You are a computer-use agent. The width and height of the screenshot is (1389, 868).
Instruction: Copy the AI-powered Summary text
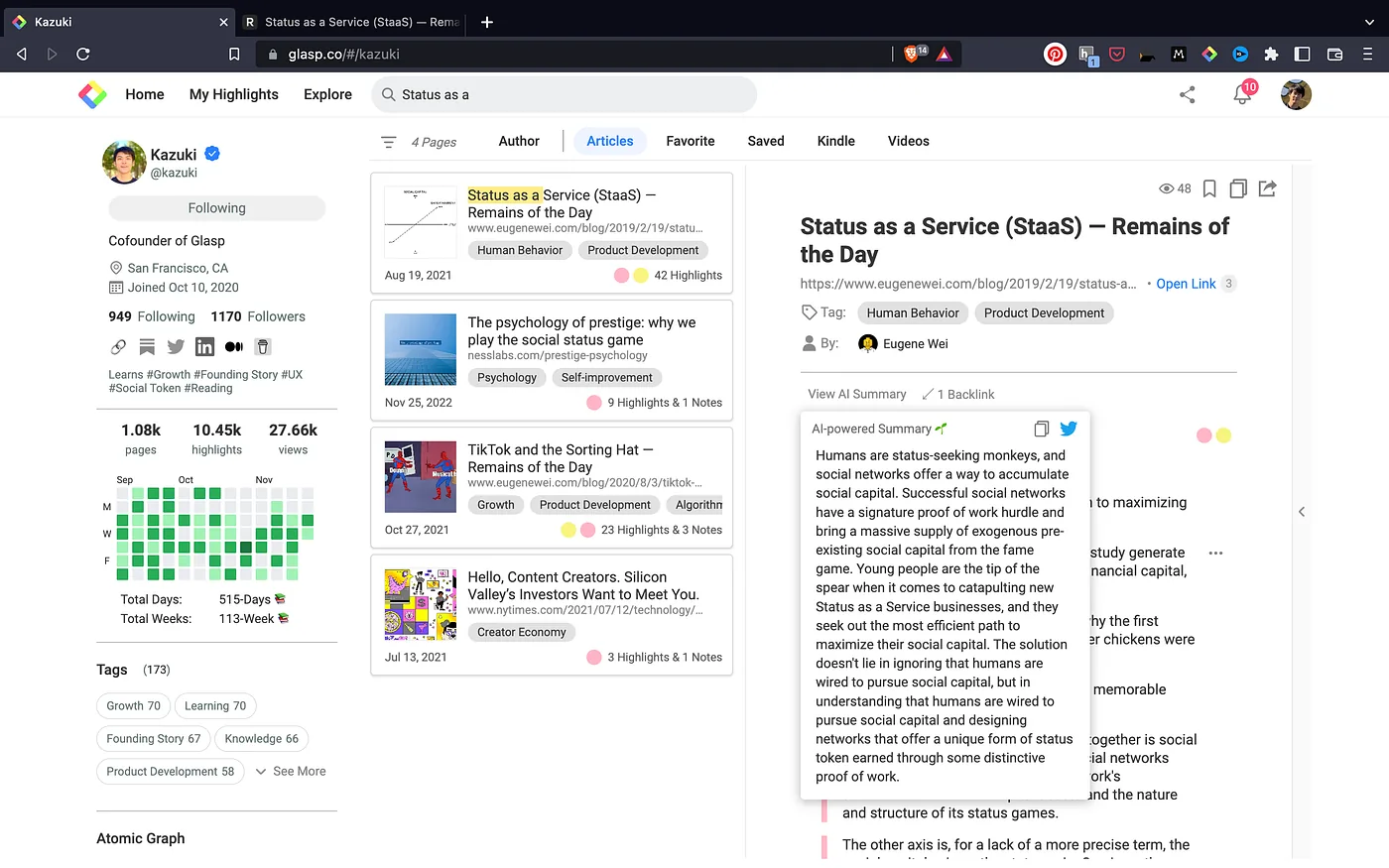click(x=1041, y=429)
